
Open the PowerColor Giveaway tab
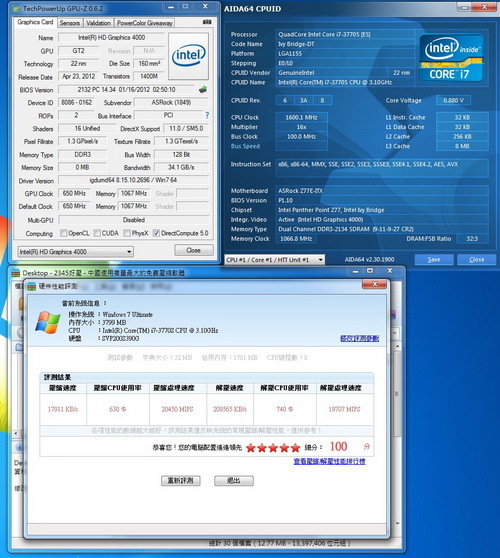coord(144,23)
